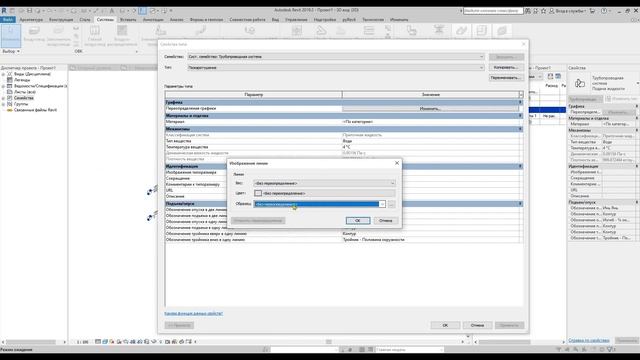Click the URL parameter row
This screenshot has width=640, height=360.
click(196, 190)
